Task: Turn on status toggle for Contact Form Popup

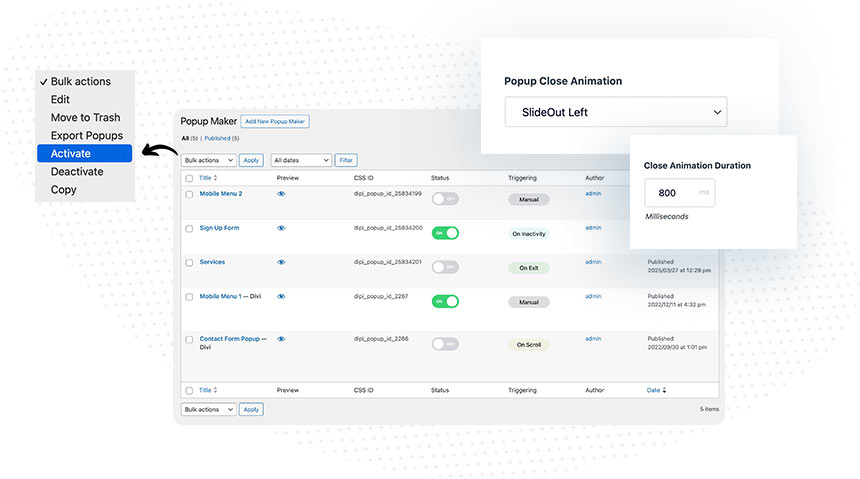Action: click(x=445, y=344)
